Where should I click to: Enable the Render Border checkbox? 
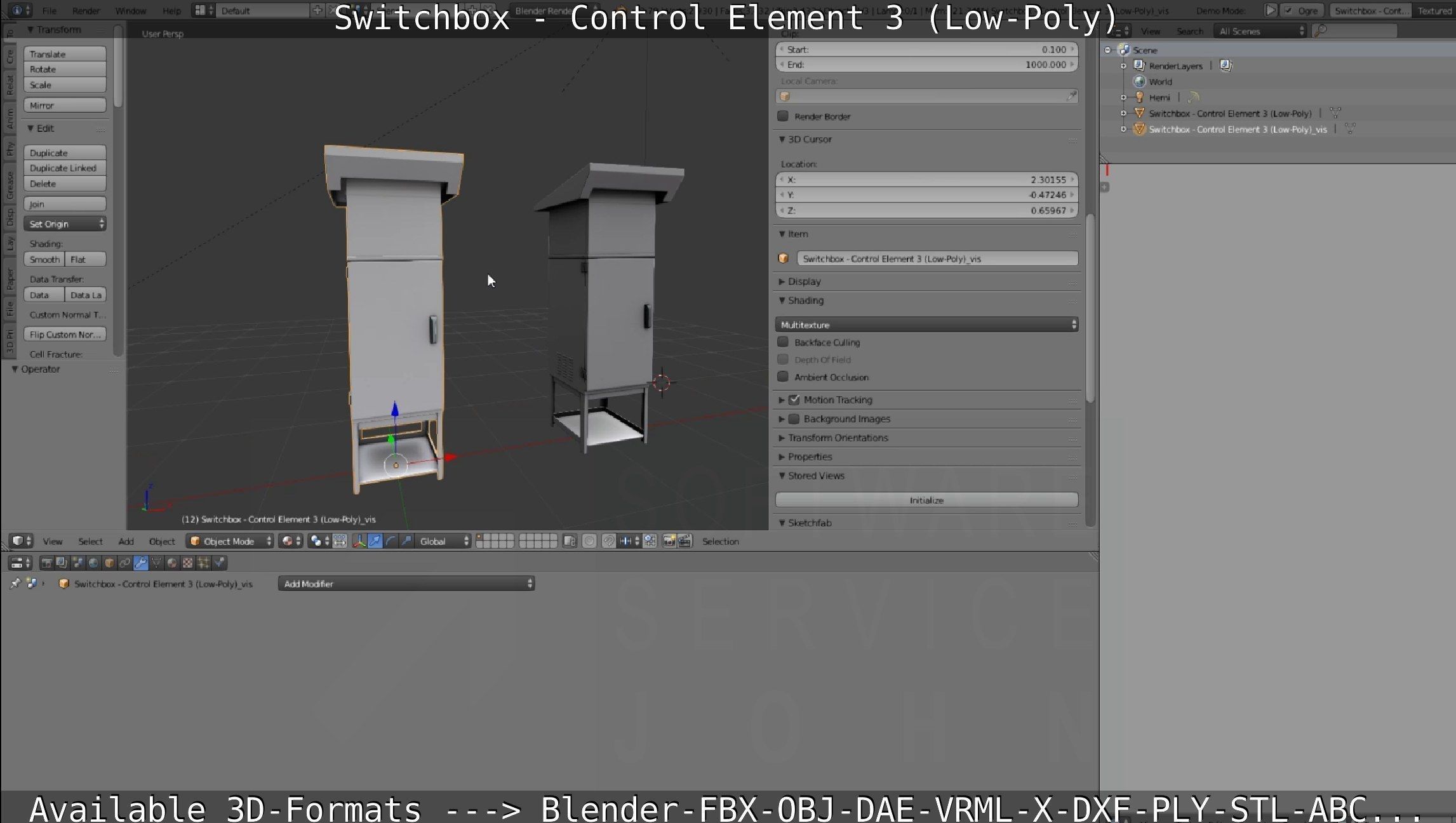click(x=783, y=116)
